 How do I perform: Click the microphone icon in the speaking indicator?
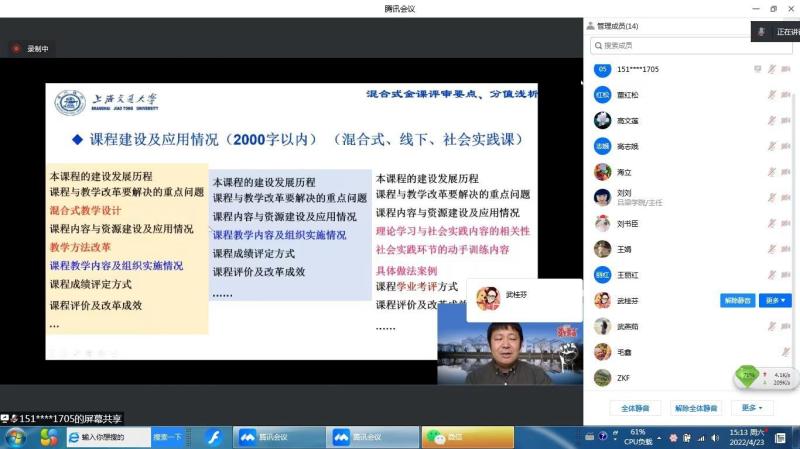[x=761, y=32]
